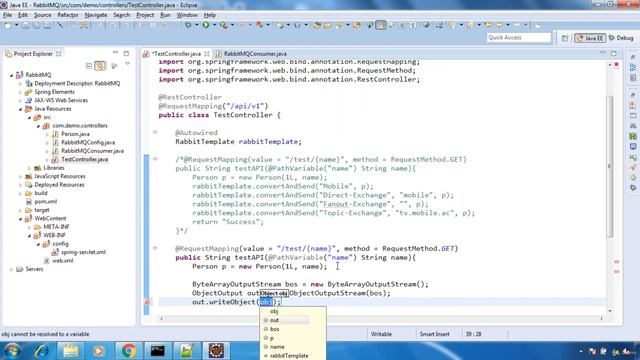640x360 pixels.
Task: Select web.xml in the tree
Action: click(62, 261)
